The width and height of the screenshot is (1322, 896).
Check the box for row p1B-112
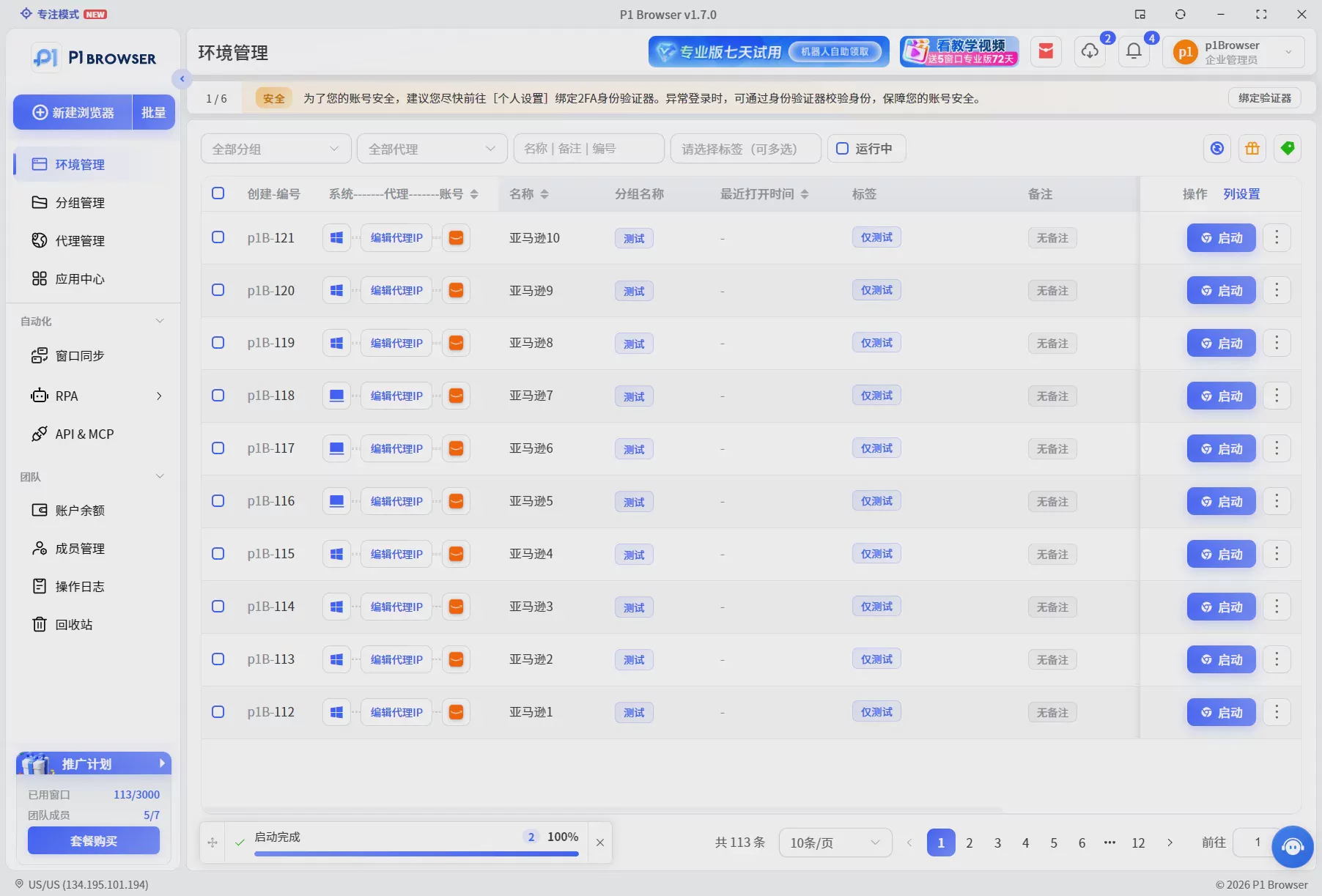(x=218, y=712)
